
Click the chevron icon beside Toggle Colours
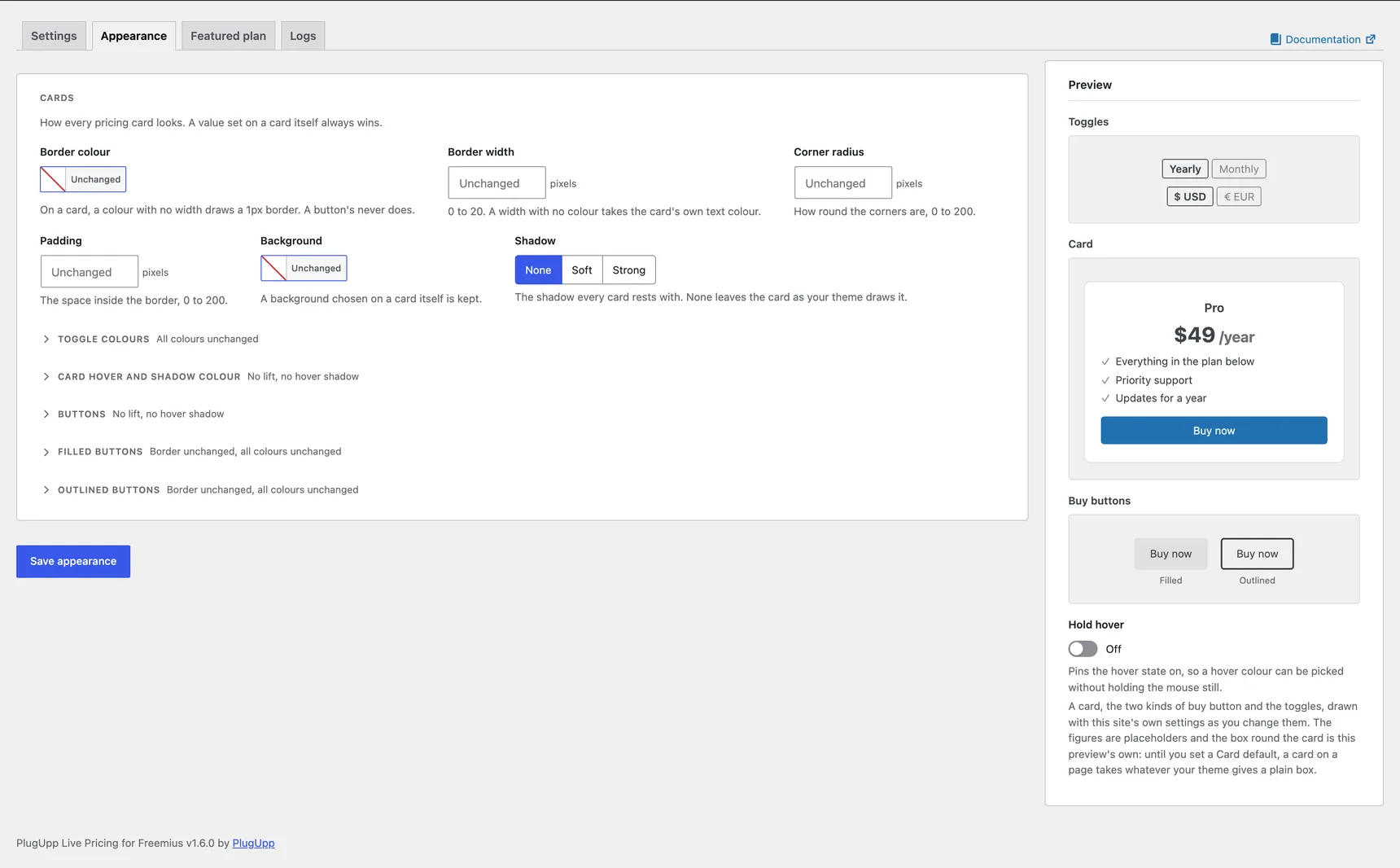[x=46, y=340]
